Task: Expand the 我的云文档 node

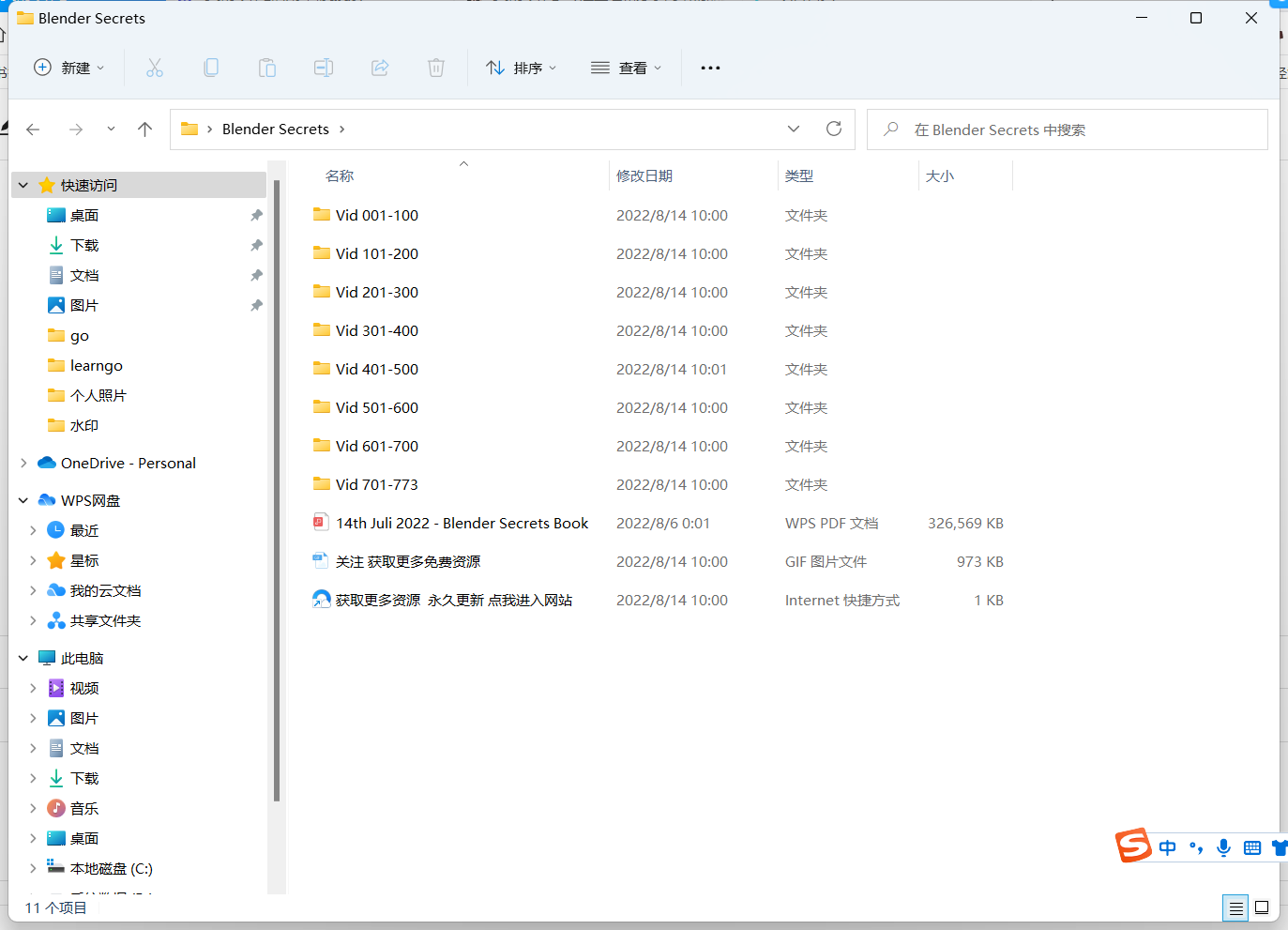Action: (33, 590)
